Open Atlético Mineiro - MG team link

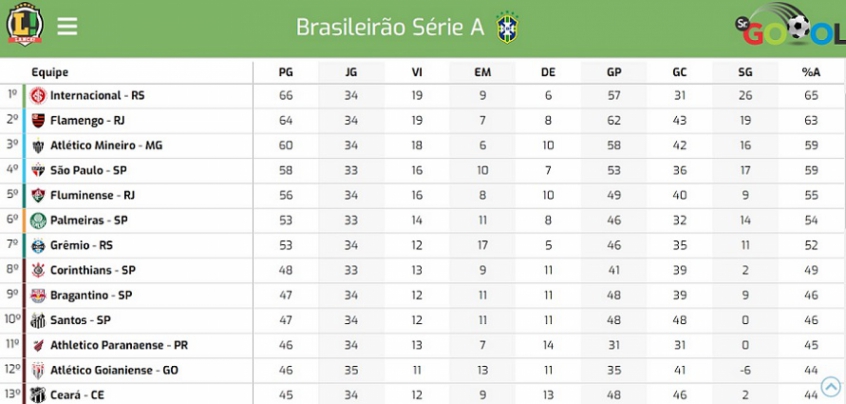coord(106,146)
